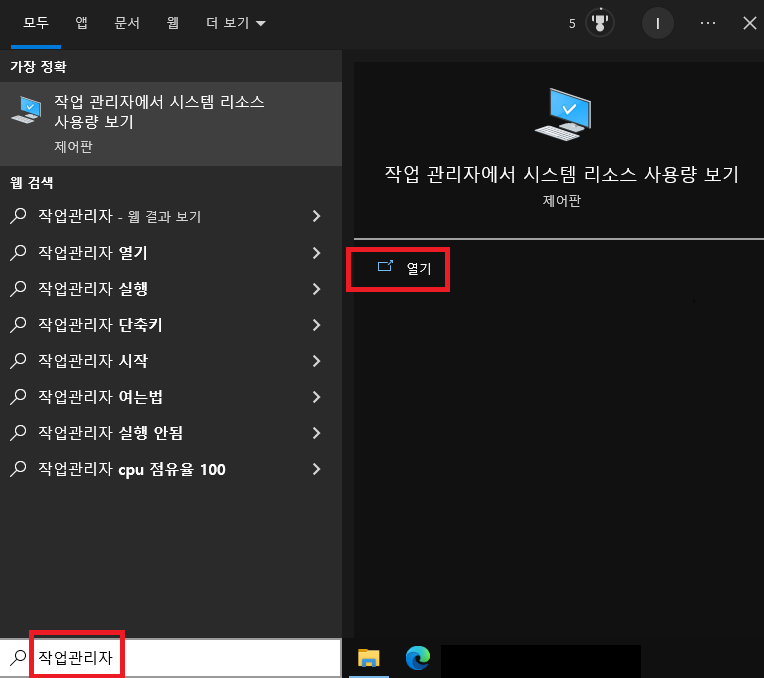
Task: Click search icon beside 작업관리자 cpu 점유율 100
Action: click(18, 469)
